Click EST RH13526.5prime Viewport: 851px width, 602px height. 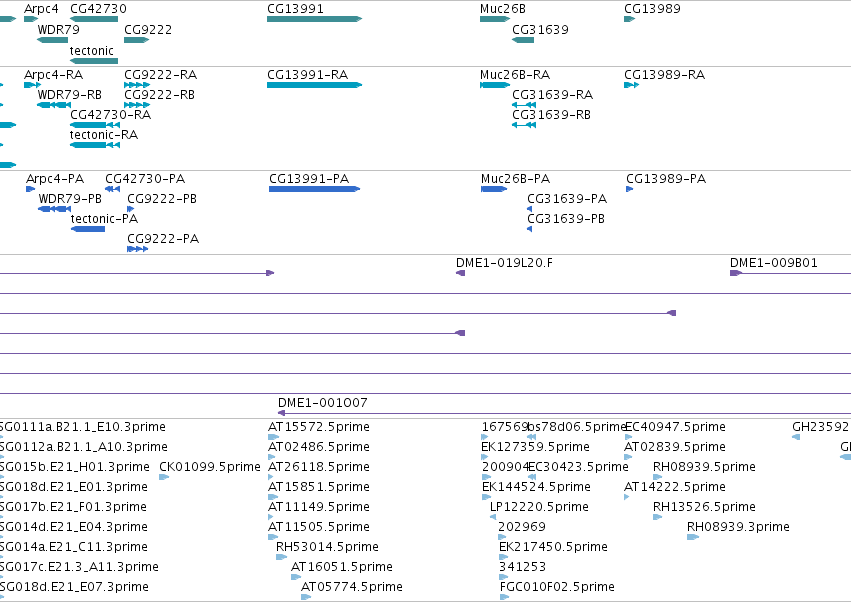pyautogui.click(x=704, y=507)
